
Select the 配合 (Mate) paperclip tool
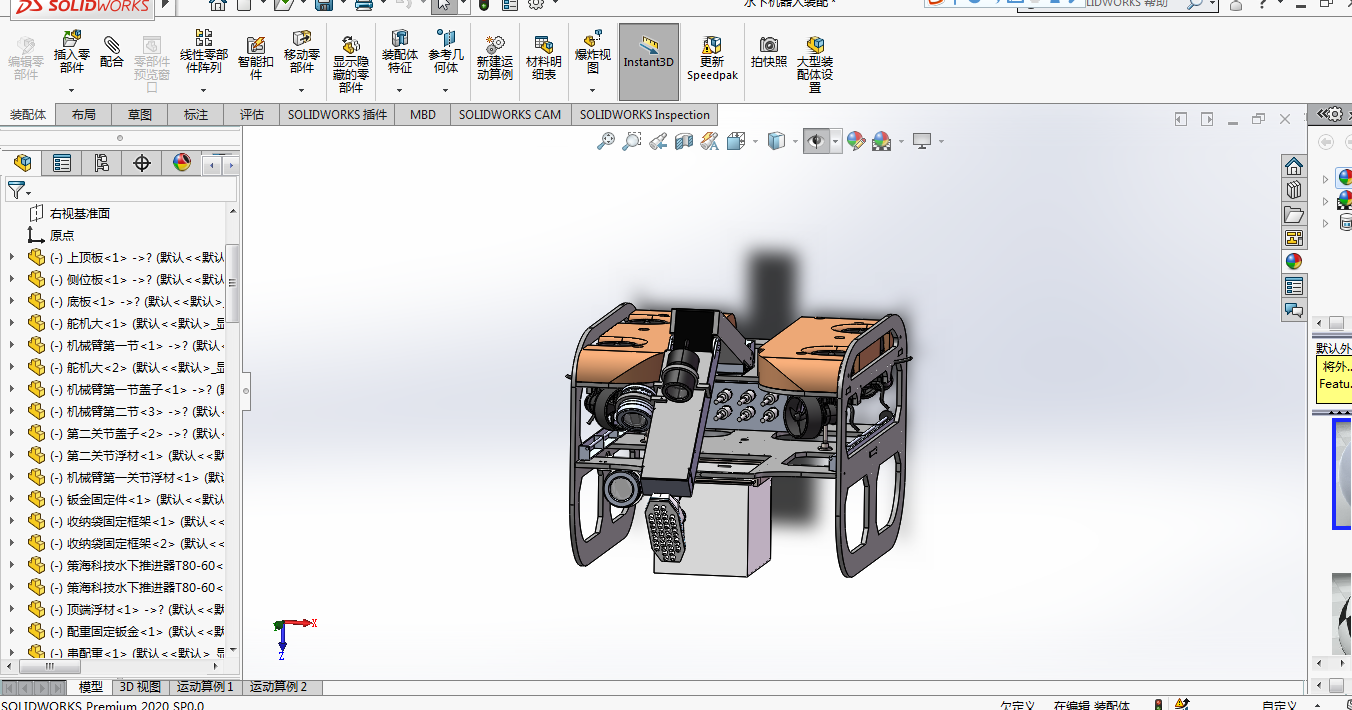[x=112, y=52]
